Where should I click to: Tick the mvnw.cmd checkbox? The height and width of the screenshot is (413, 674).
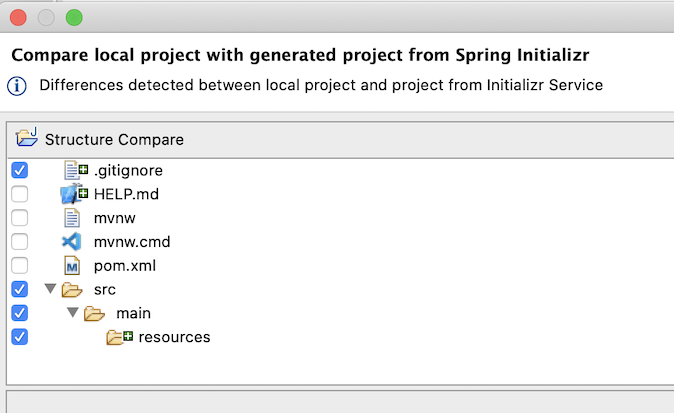click(20, 242)
